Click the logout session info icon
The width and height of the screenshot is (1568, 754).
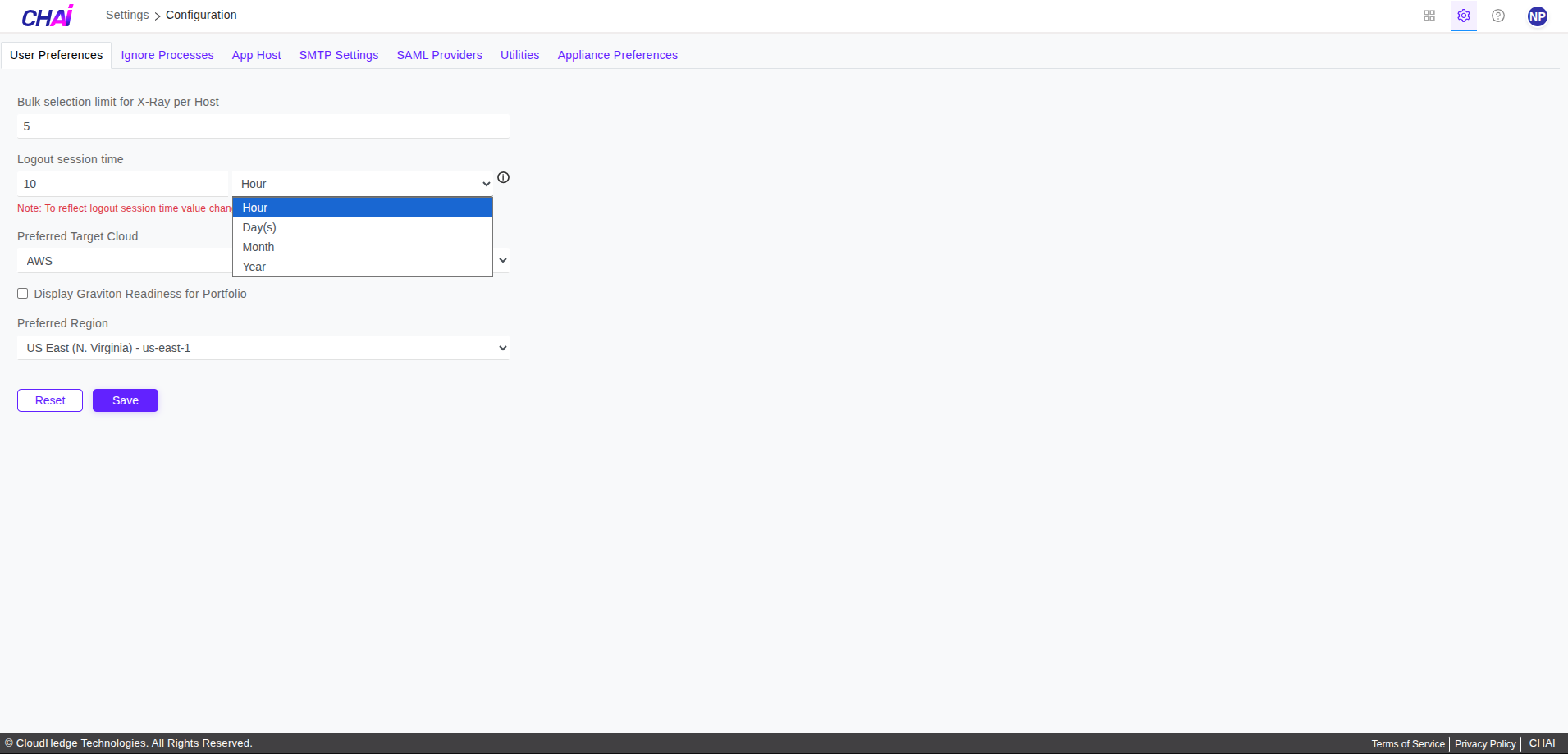point(503,177)
